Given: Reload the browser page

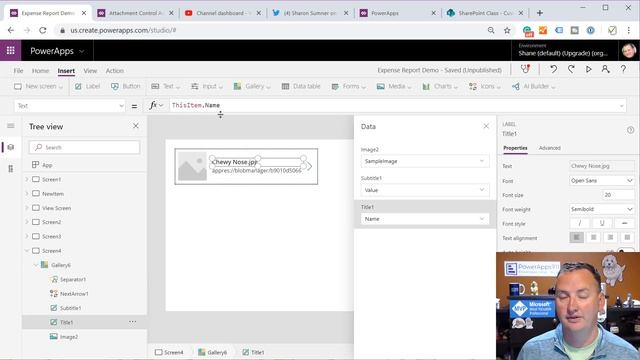Looking at the screenshot, I should [43, 30].
